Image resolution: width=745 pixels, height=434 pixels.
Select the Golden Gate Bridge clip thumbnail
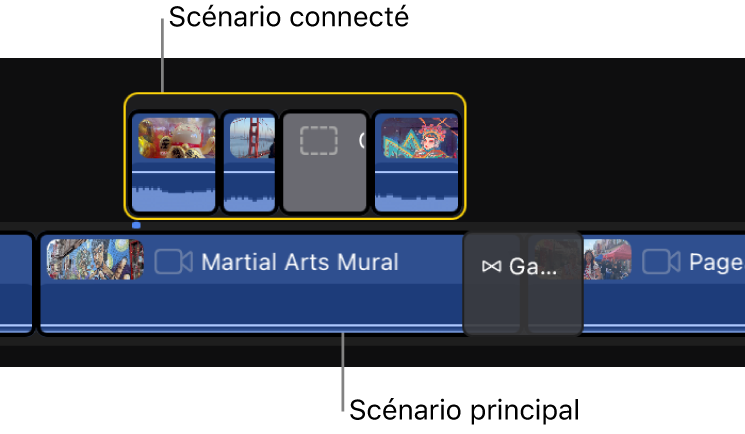[252, 138]
